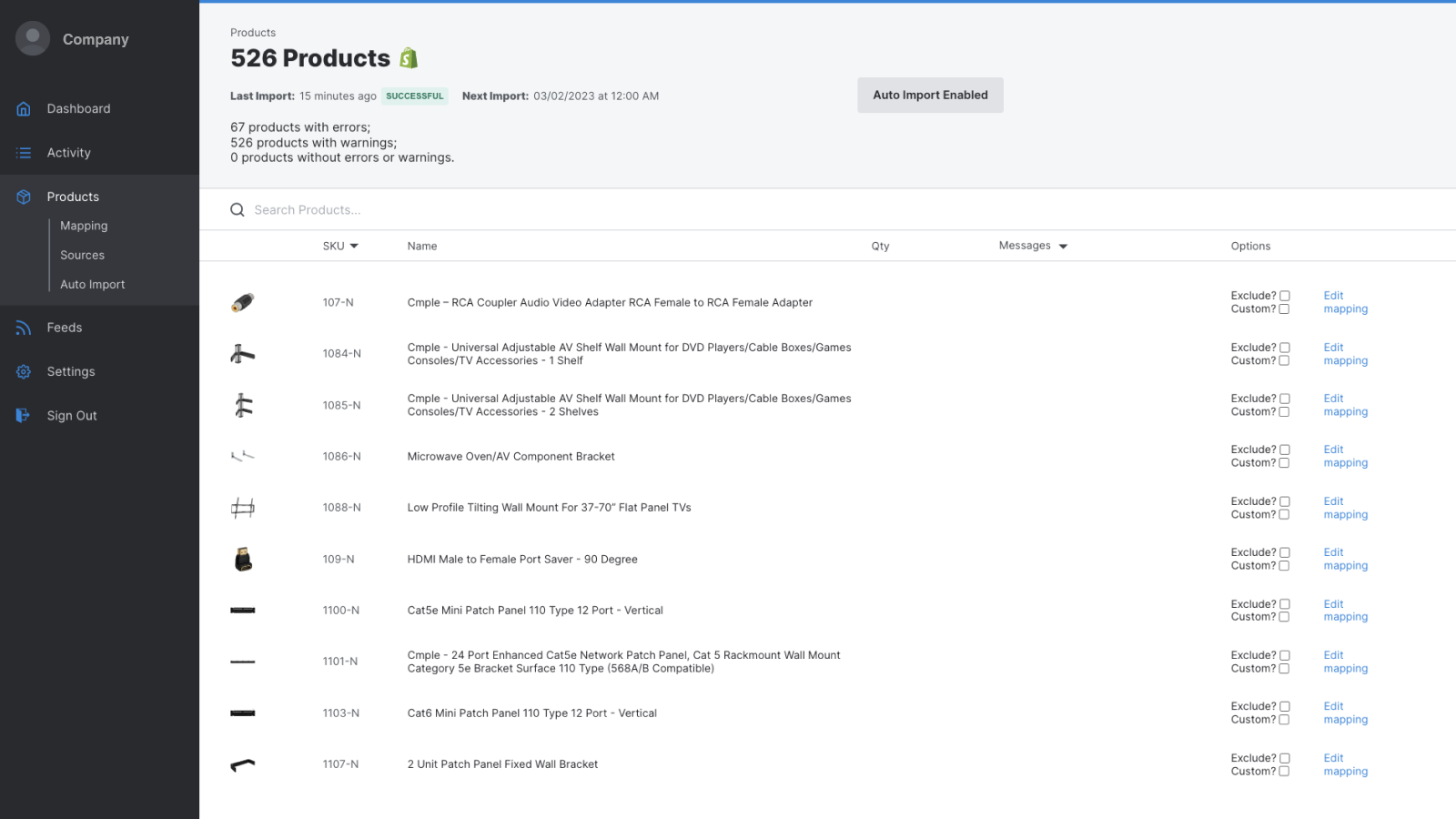
Task: Click SKU text 1101-N
Action: coord(340,662)
